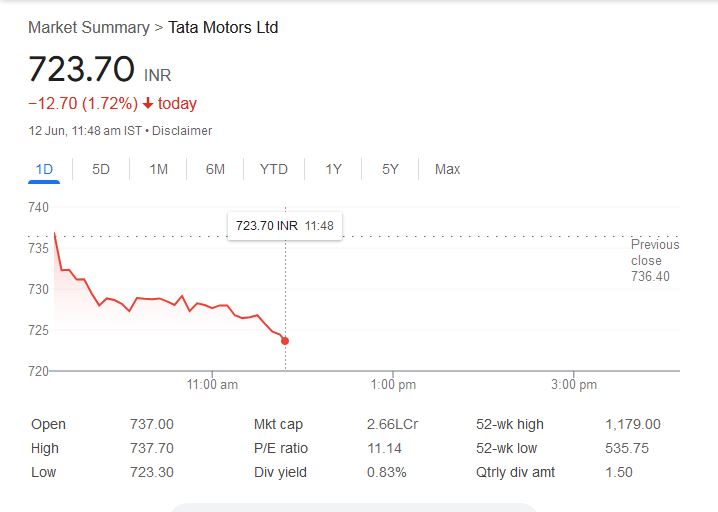Click the 3:00 pm axis label
This screenshot has width=718, height=512.
[x=574, y=385]
